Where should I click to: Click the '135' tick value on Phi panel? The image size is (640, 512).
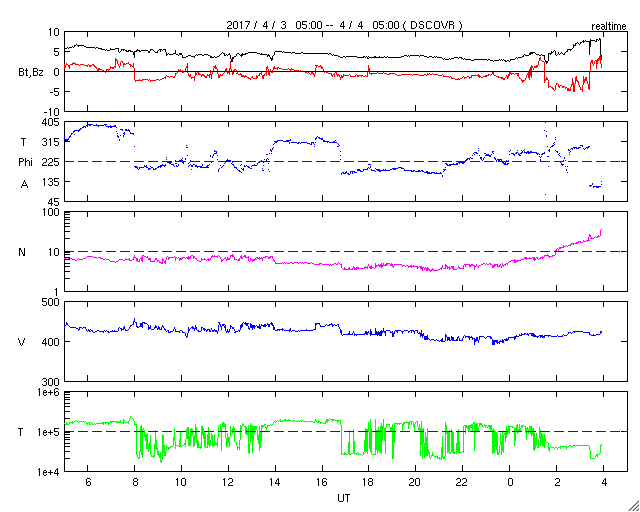[52, 182]
